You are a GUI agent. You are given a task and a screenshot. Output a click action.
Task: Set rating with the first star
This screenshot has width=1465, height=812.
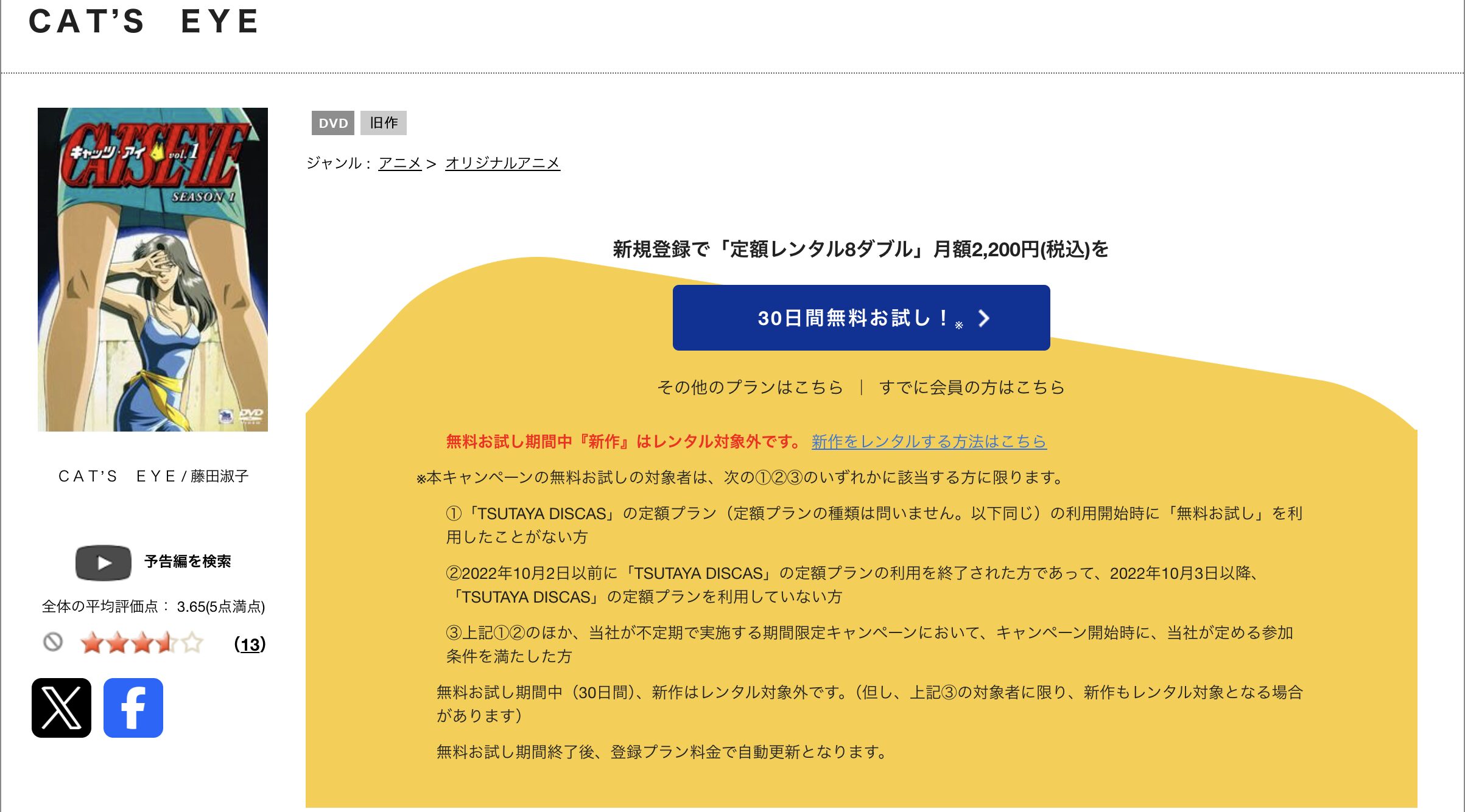coord(92,643)
